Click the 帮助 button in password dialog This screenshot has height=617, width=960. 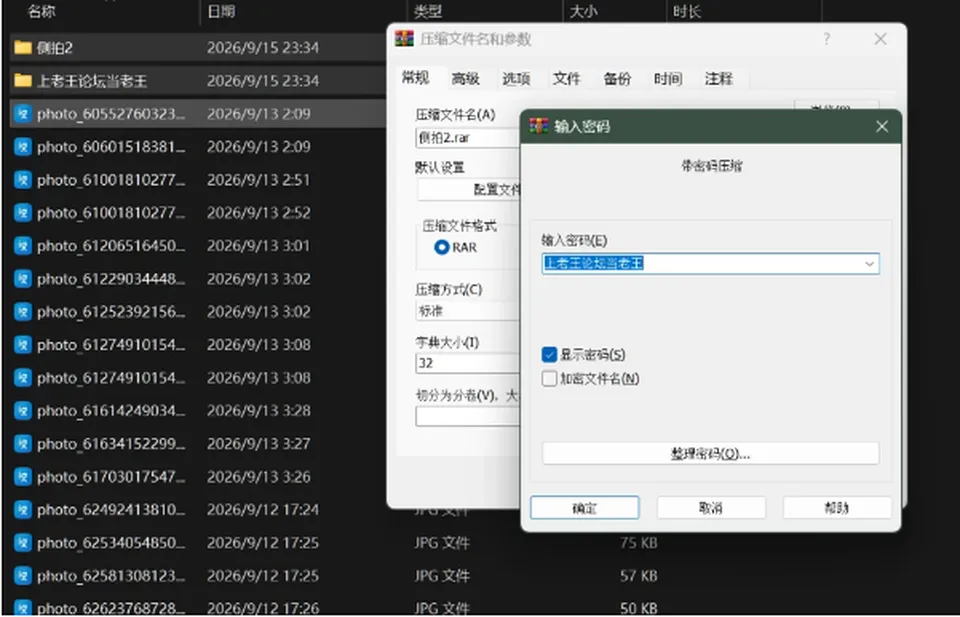(837, 508)
